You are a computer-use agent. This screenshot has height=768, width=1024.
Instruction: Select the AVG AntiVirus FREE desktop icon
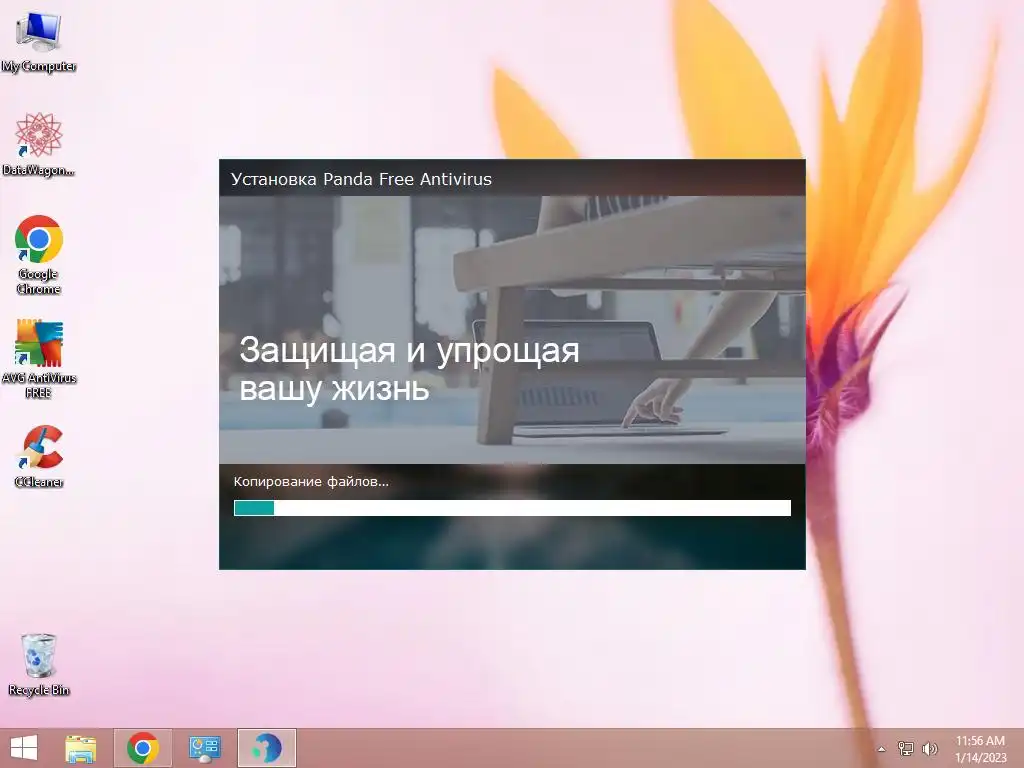pyautogui.click(x=39, y=359)
